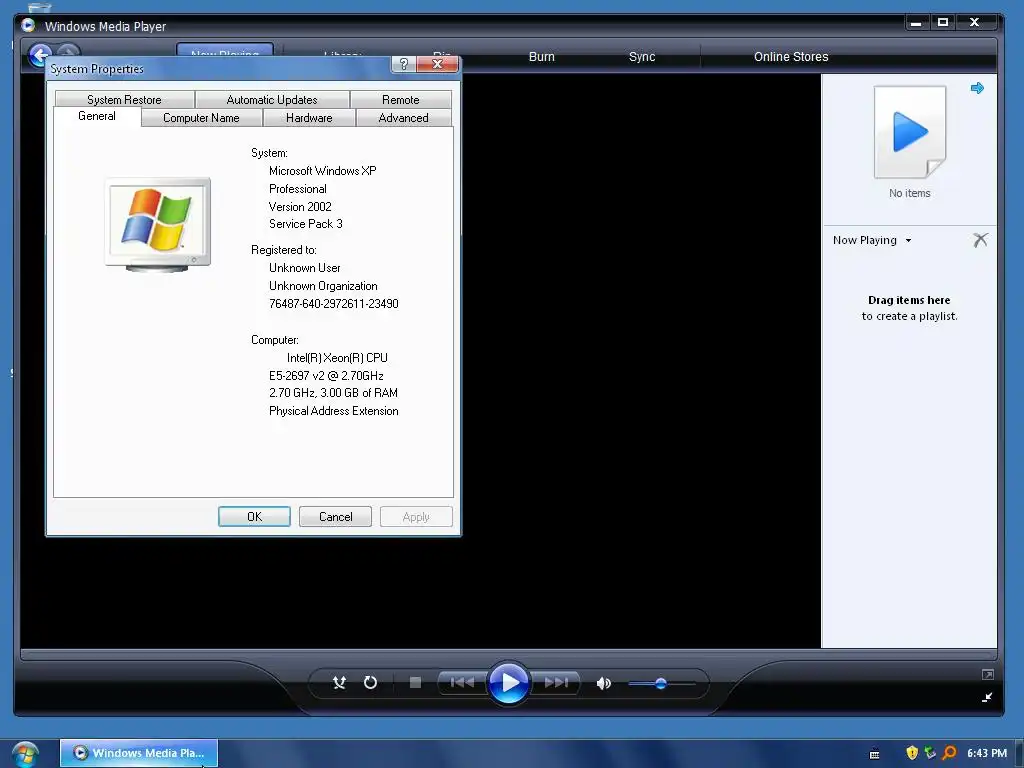Viewport: 1024px width, 768px height.
Task: Open the Online Stores tab
Action: tap(791, 57)
